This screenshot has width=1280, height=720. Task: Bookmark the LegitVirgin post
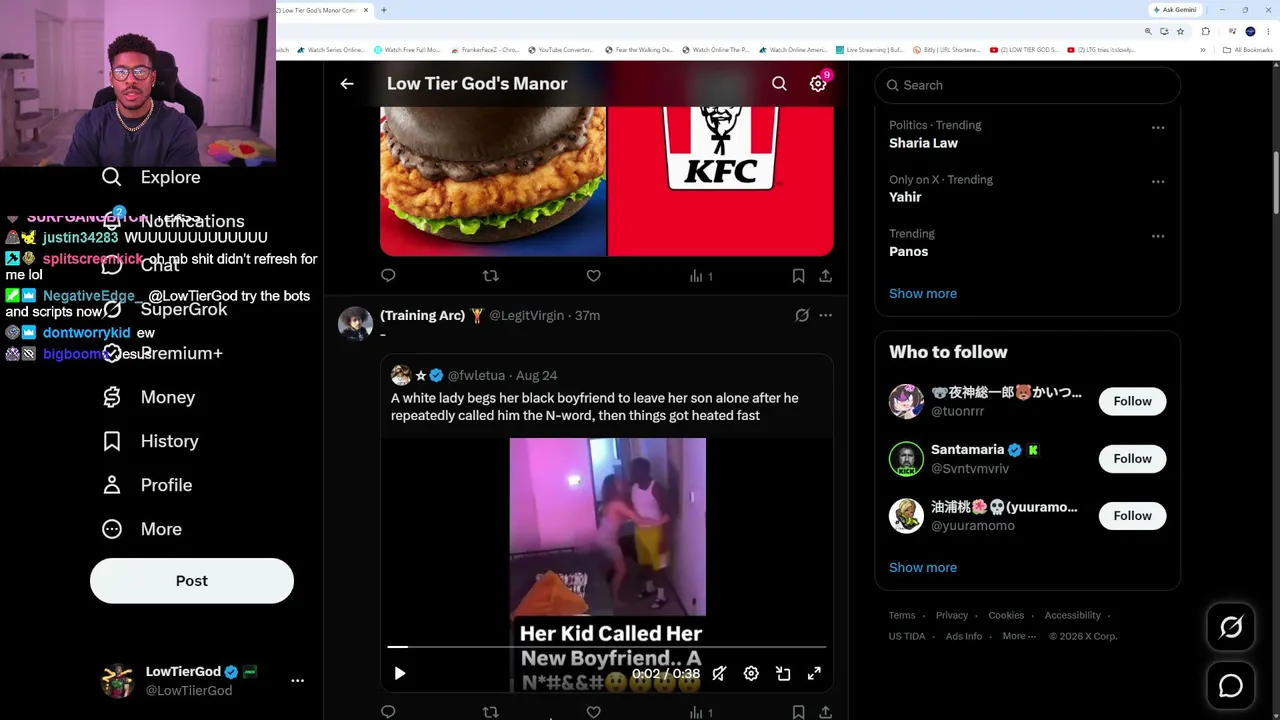798,712
